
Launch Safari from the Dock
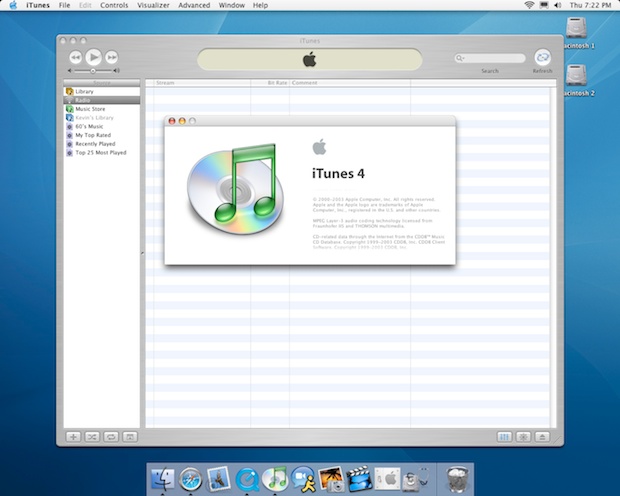(190, 479)
